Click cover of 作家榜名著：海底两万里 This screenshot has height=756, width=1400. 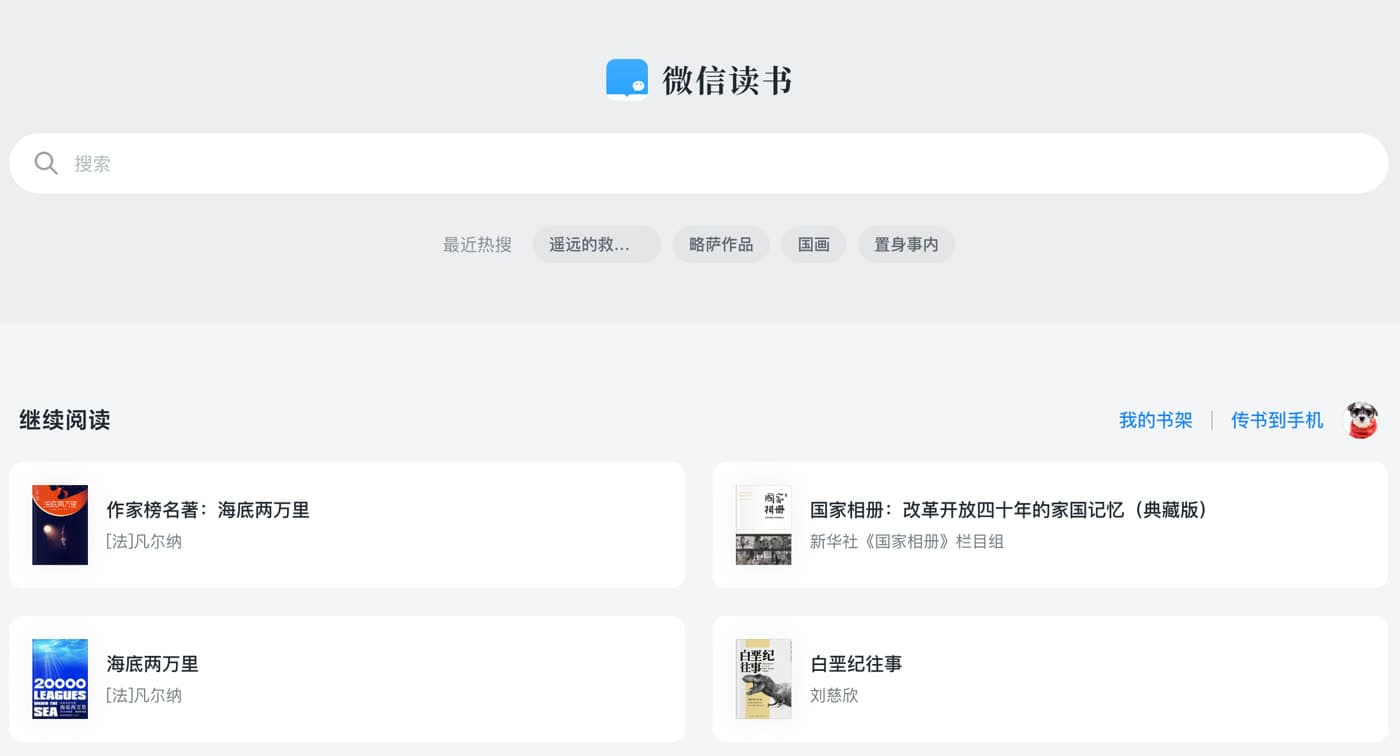60,525
